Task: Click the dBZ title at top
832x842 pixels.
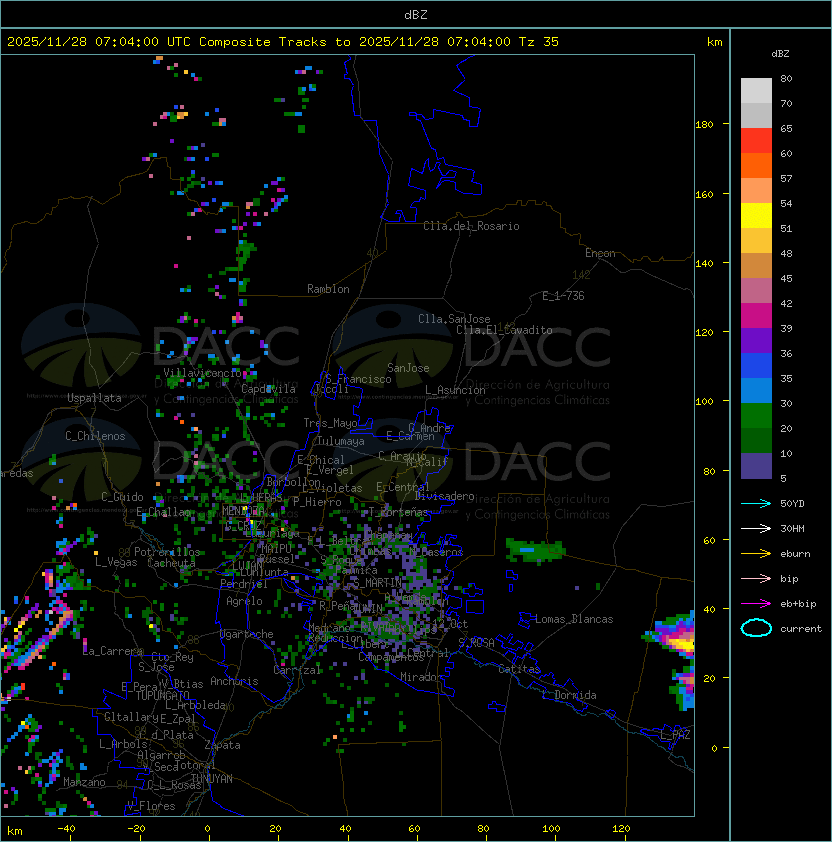Action: coord(416,15)
